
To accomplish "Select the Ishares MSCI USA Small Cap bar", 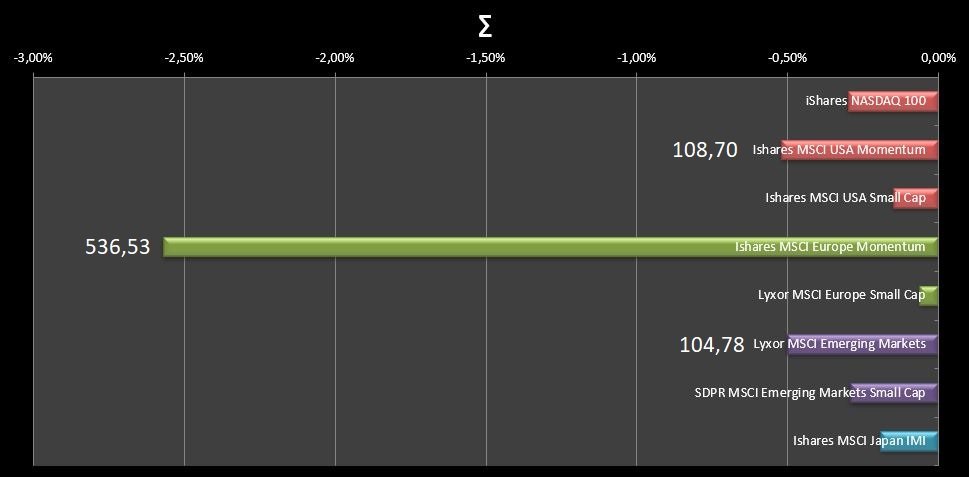I will pos(915,198).
